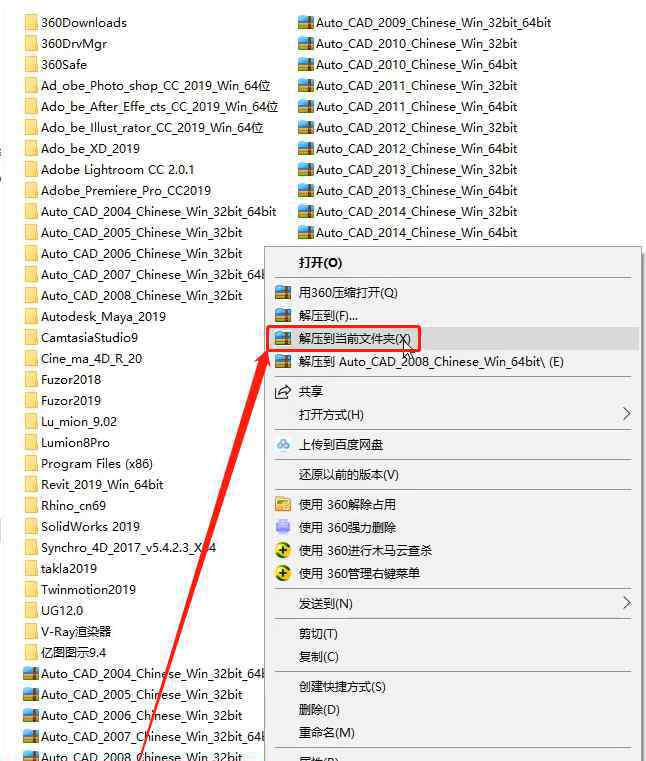Screen dimensions: 646x761
Task: Click the folder icon of 360Downloads
Action: [x=31, y=22]
